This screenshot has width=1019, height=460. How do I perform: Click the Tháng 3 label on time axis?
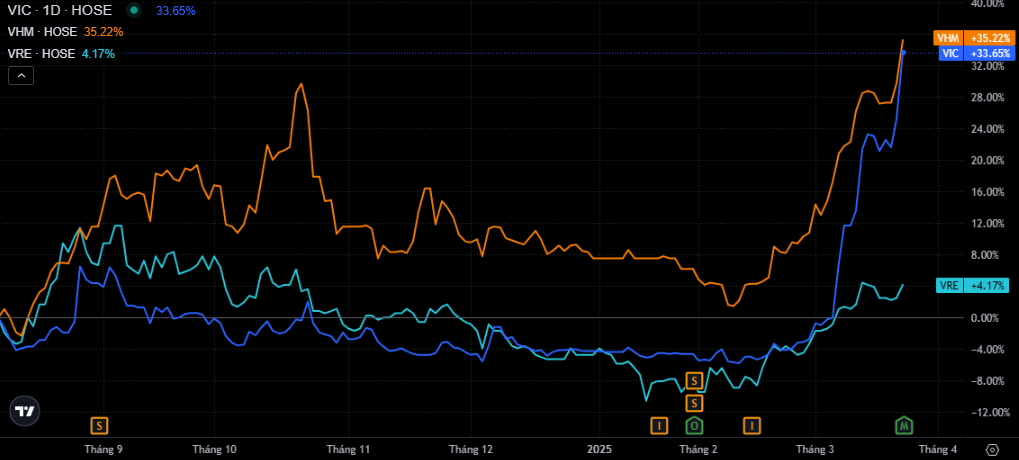tap(816, 450)
